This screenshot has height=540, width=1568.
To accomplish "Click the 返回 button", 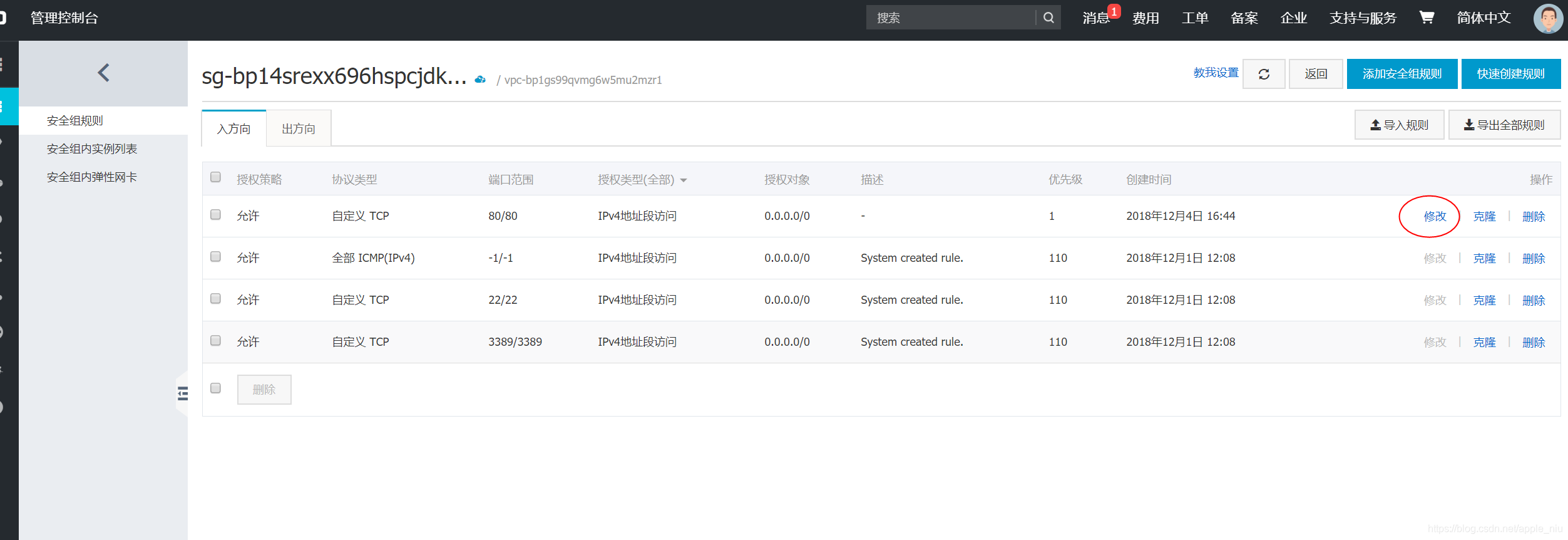I will point(1316,74).
